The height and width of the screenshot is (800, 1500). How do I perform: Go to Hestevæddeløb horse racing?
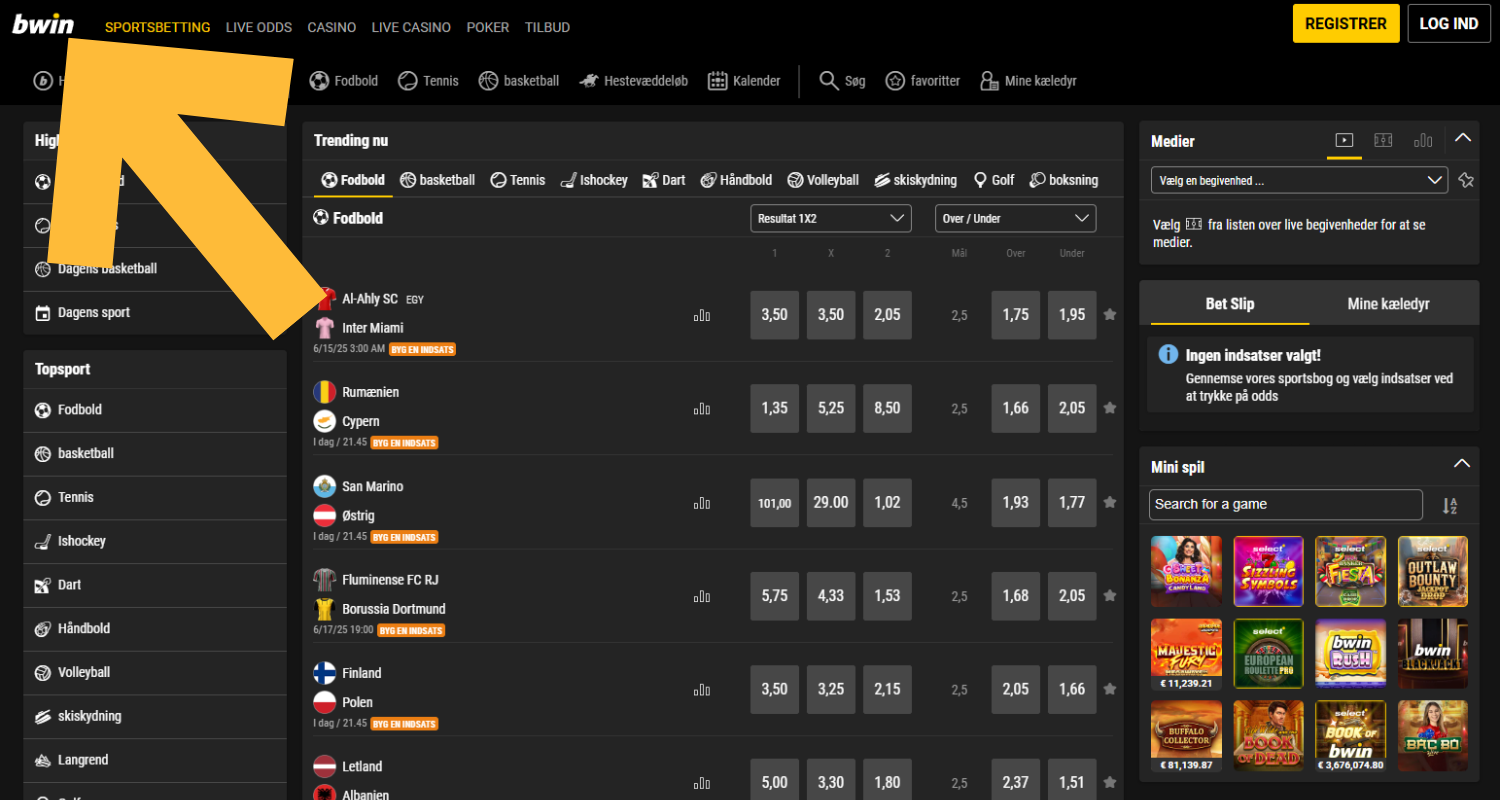pyautogui.click(x=633, y=81)
